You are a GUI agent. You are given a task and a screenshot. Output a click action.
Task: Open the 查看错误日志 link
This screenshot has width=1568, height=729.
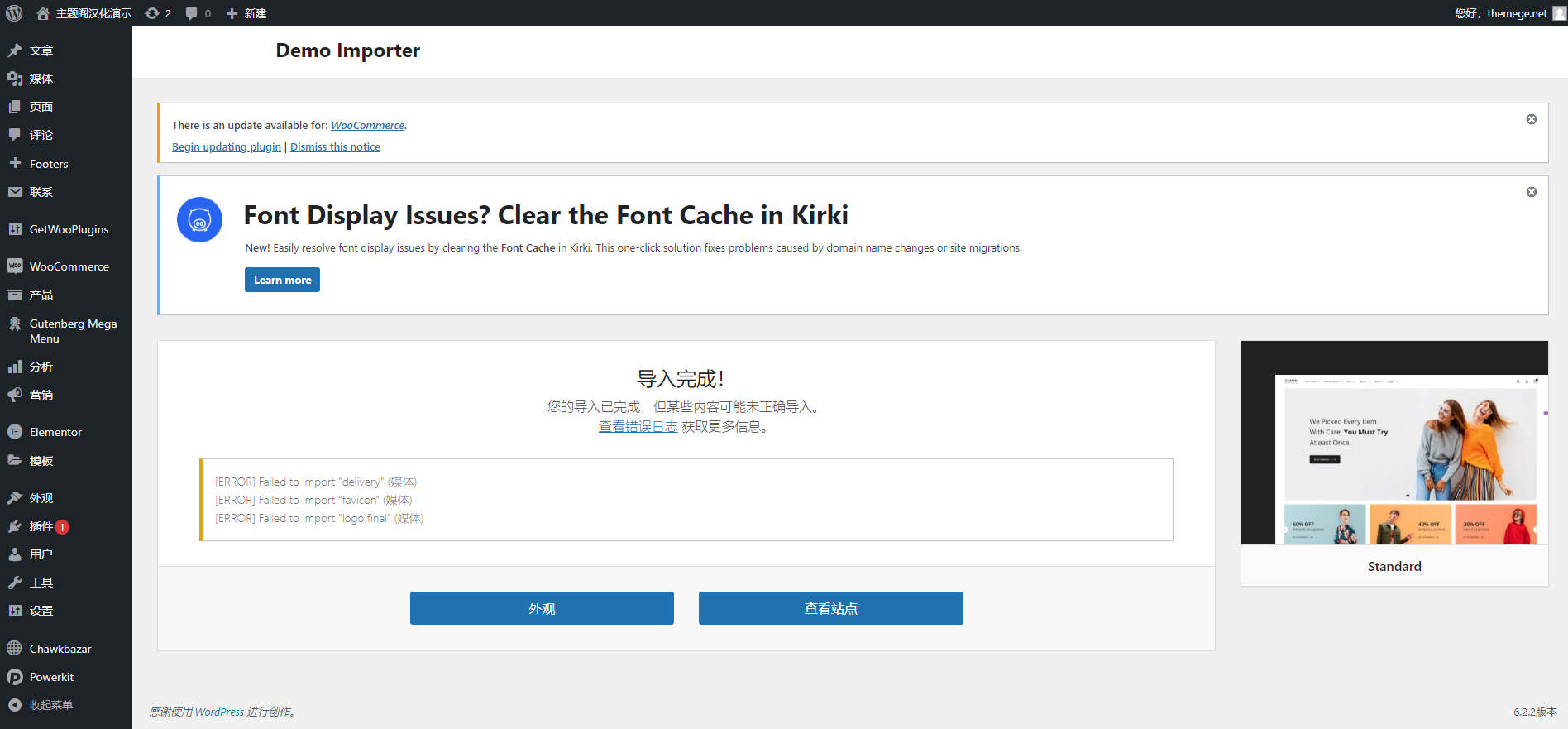(x=638, y=427)
